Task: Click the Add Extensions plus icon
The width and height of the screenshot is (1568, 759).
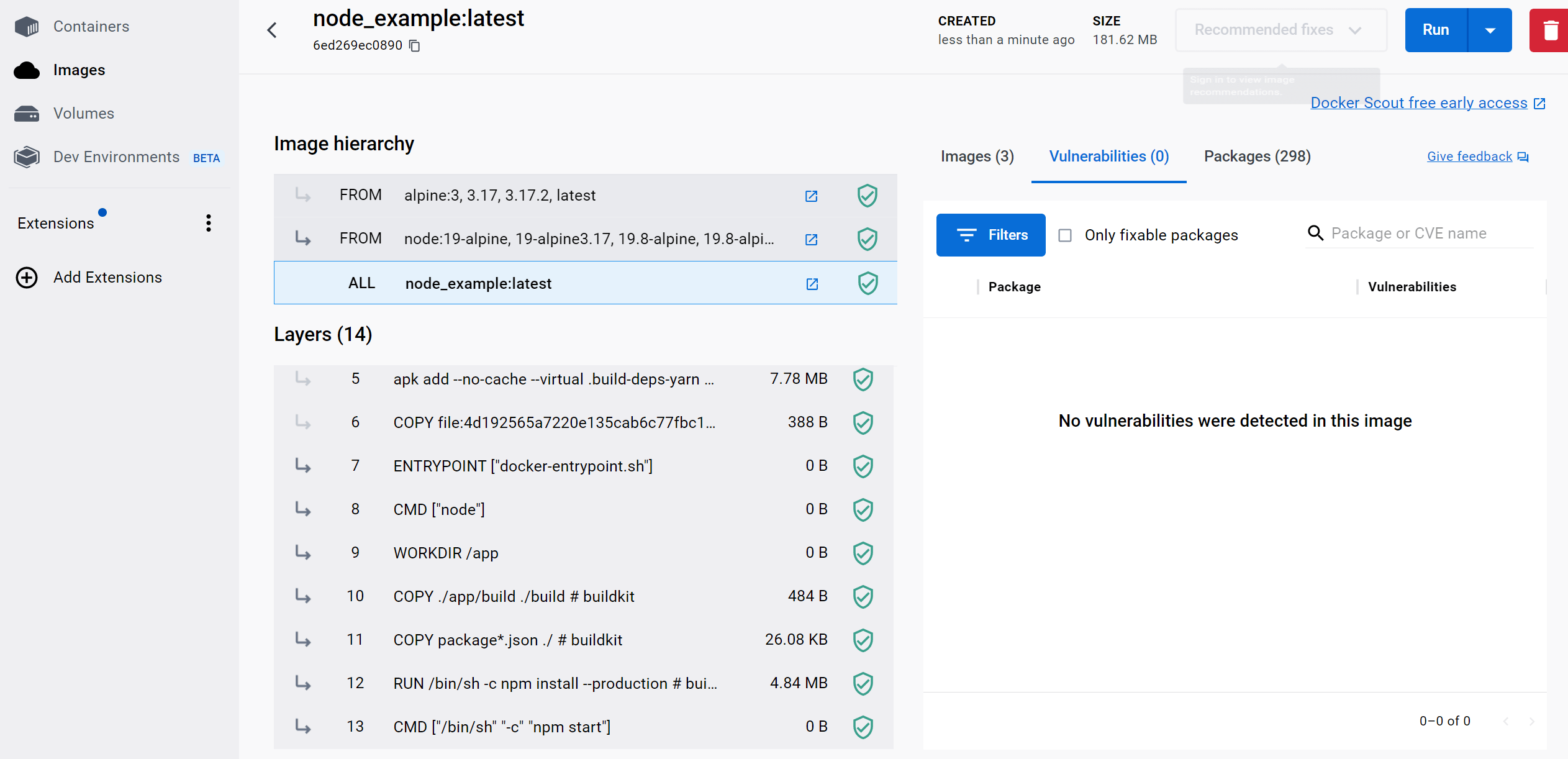Action: 26,278
